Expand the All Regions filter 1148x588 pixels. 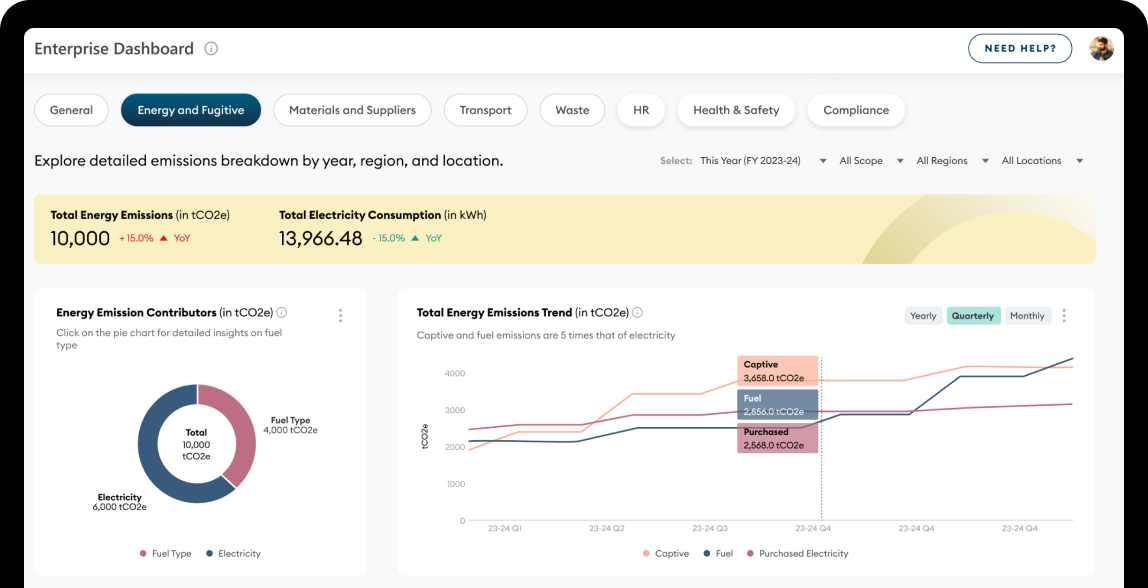(952, 161)
